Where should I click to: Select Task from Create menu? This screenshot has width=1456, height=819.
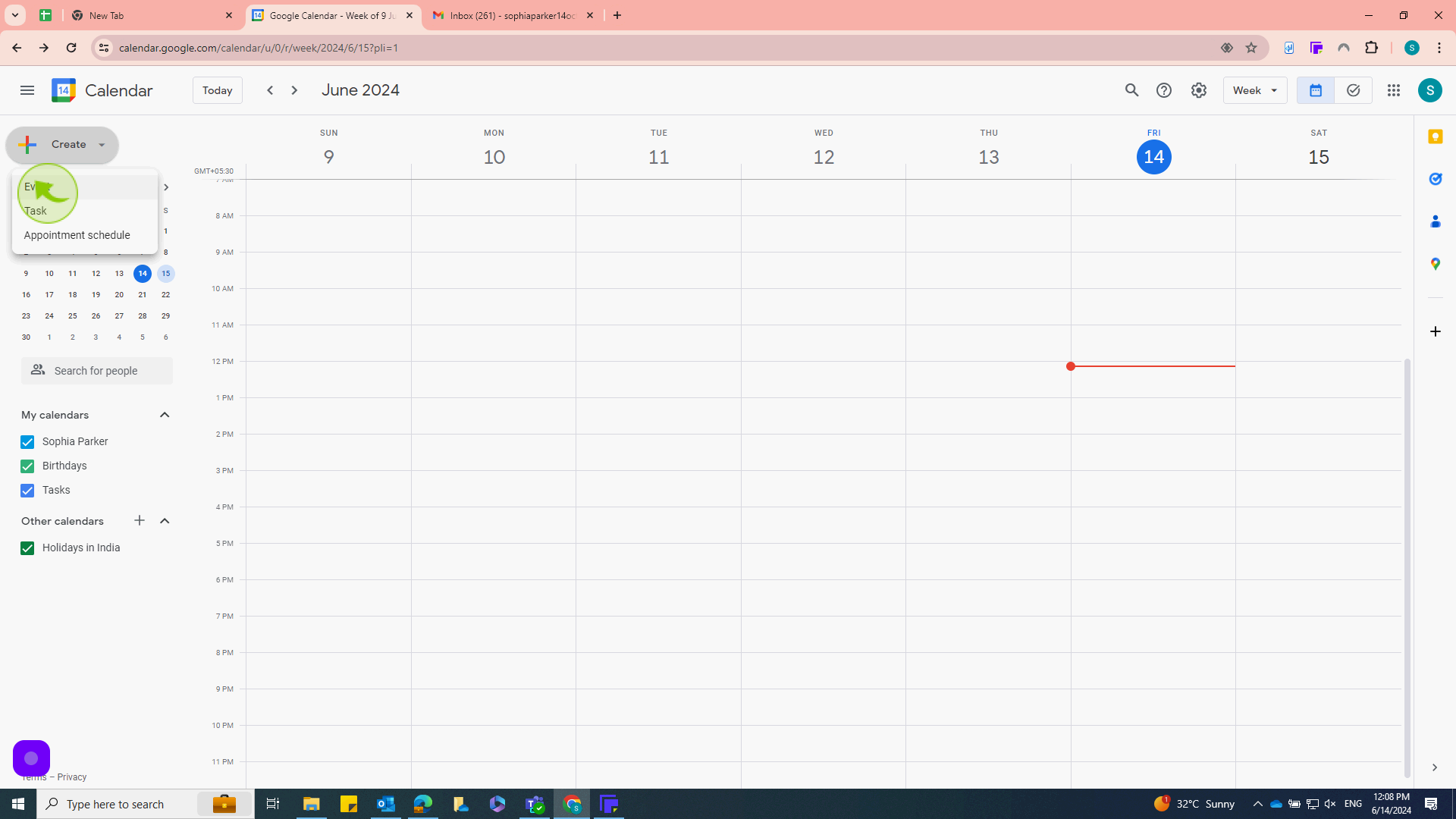tap(84, 211)
